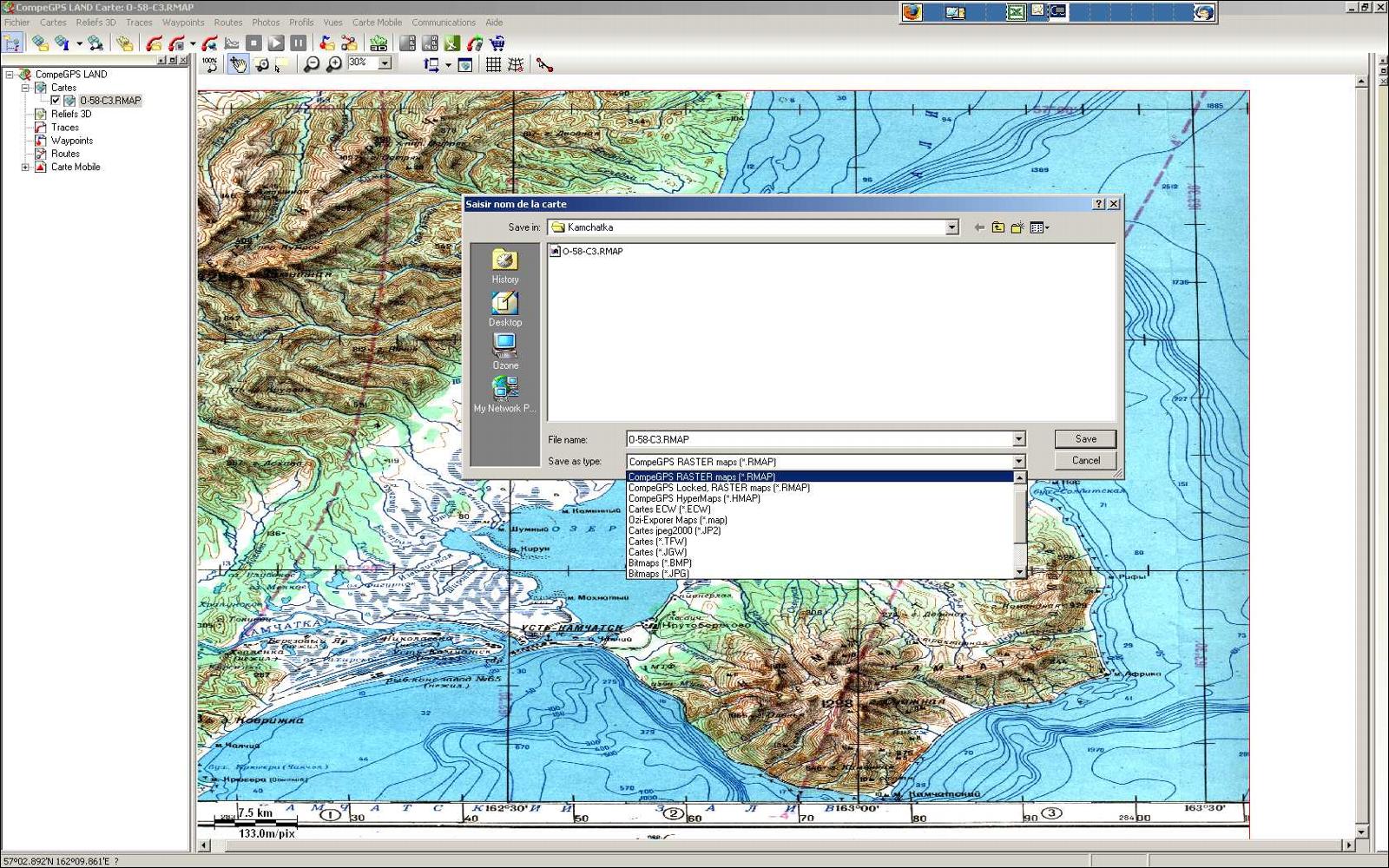Image resolution: width=1389 pixels, height=868 pixels.
Task: Click the open track file icon
Action: 155,43
